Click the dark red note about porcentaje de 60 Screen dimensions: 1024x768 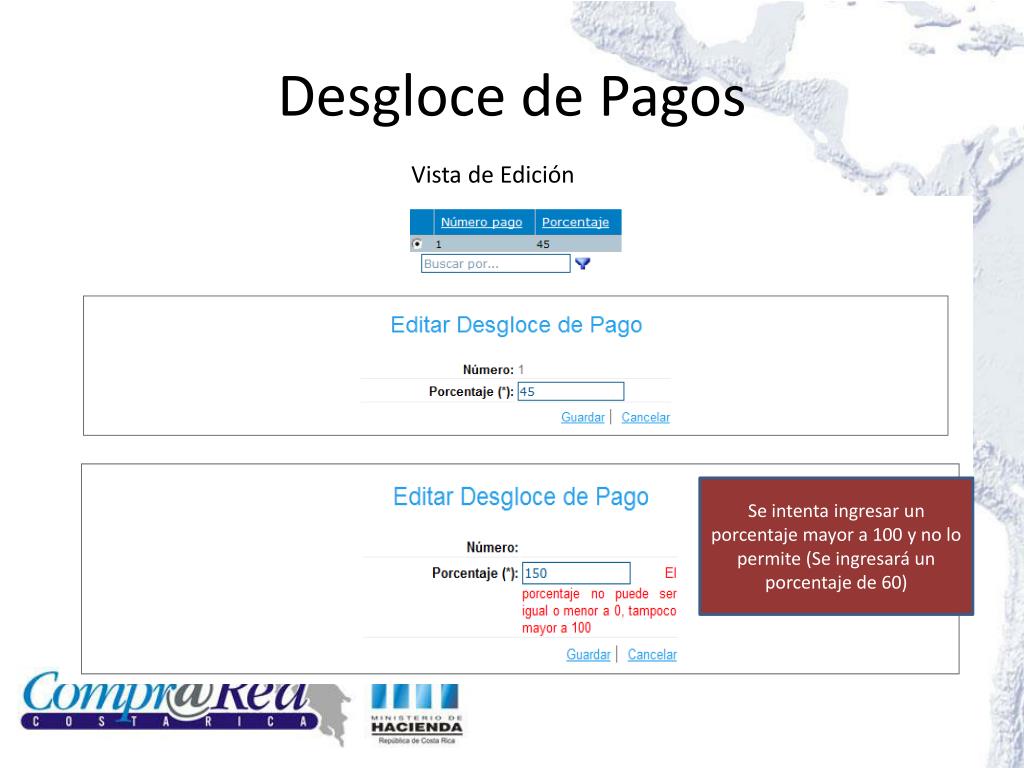point(836,546)
